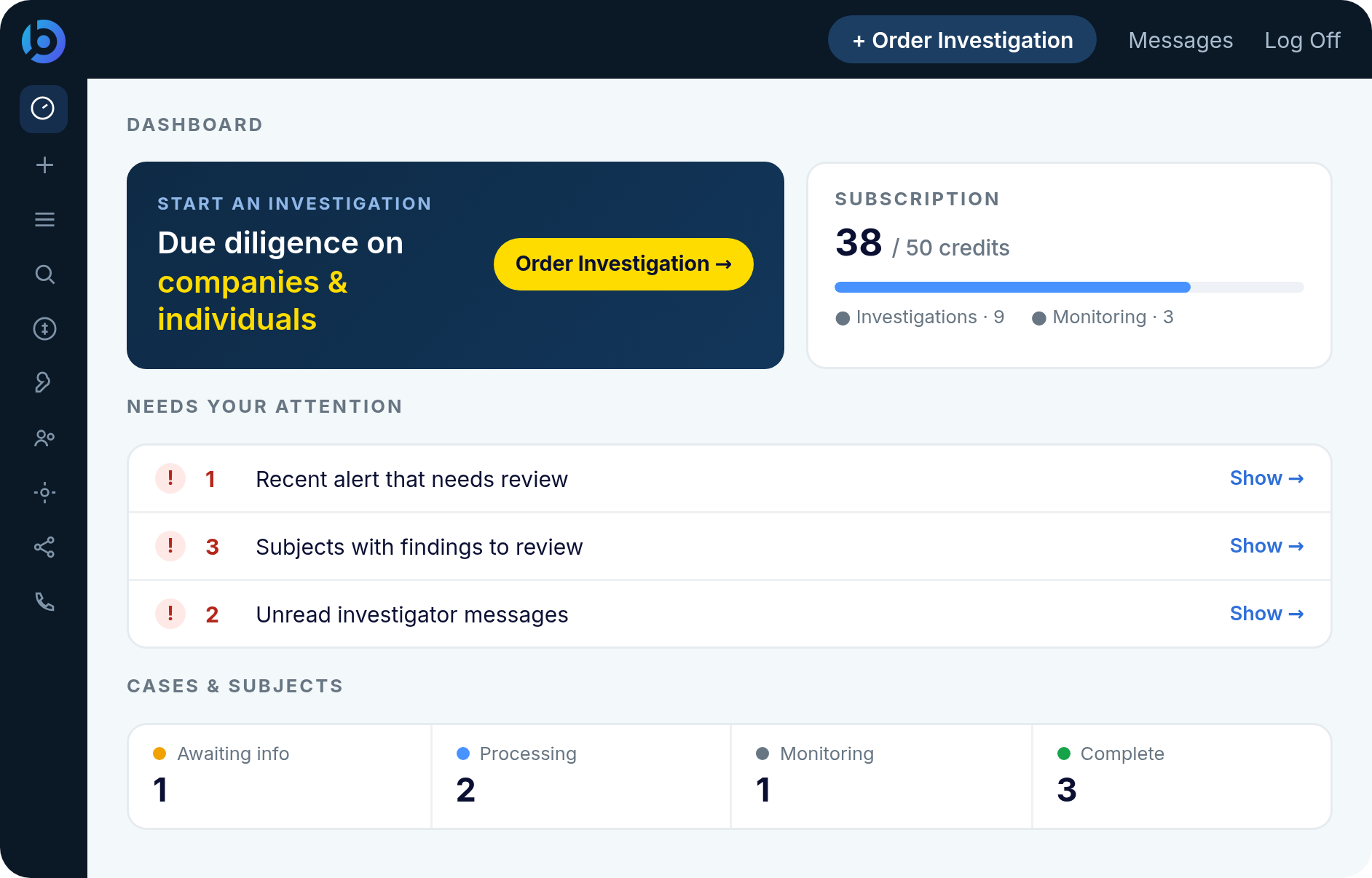Click the phone icon in sidebar
This screenshot has height=878, width=1372.
44,602
